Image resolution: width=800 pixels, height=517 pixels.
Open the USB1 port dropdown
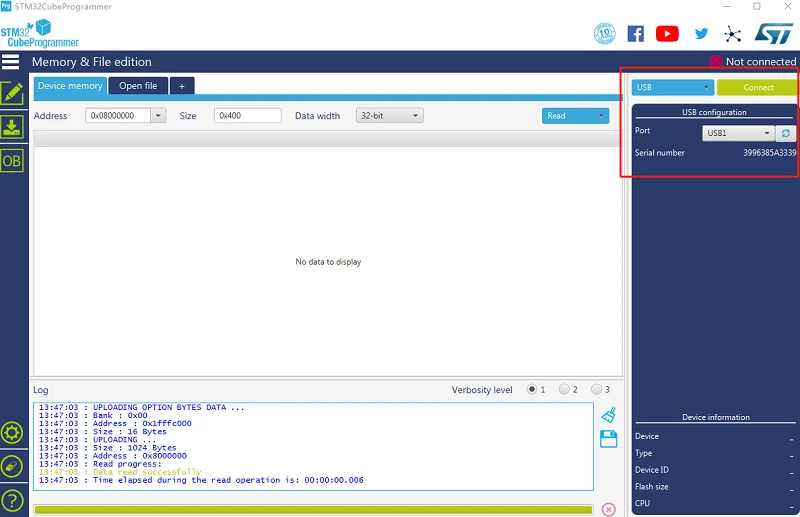click(x=738, y=133)
